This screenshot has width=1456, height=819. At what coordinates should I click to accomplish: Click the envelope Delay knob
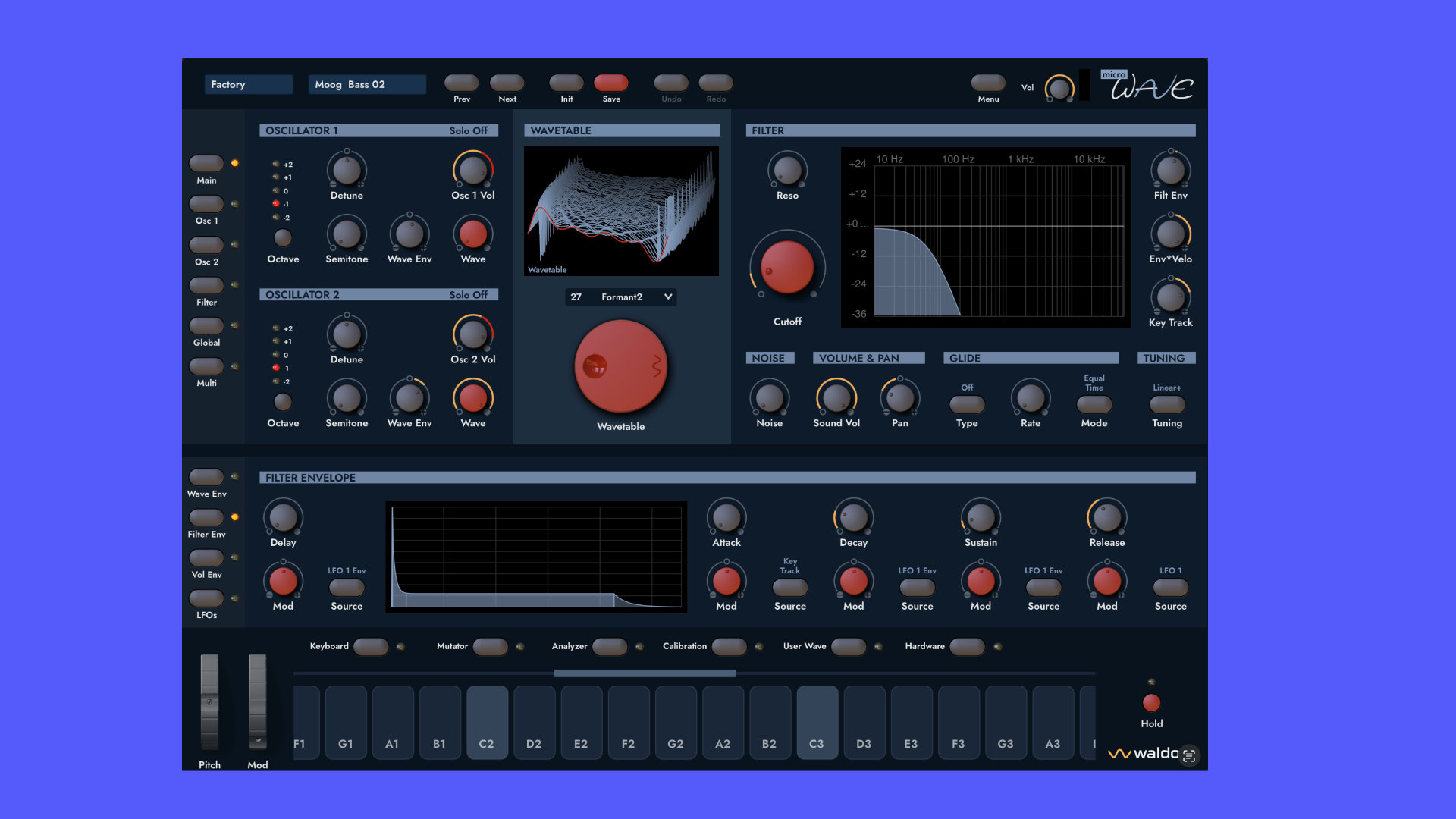point(283,517)
